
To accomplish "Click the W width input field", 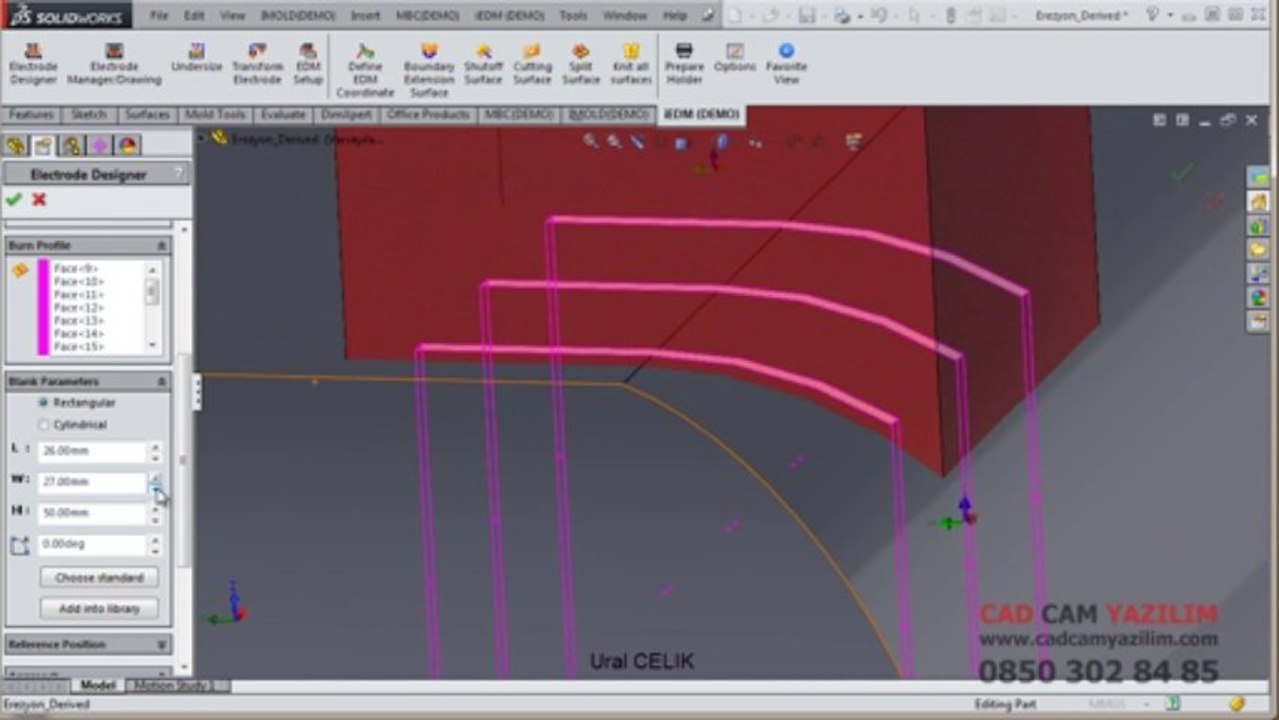I will coord(92,482).
